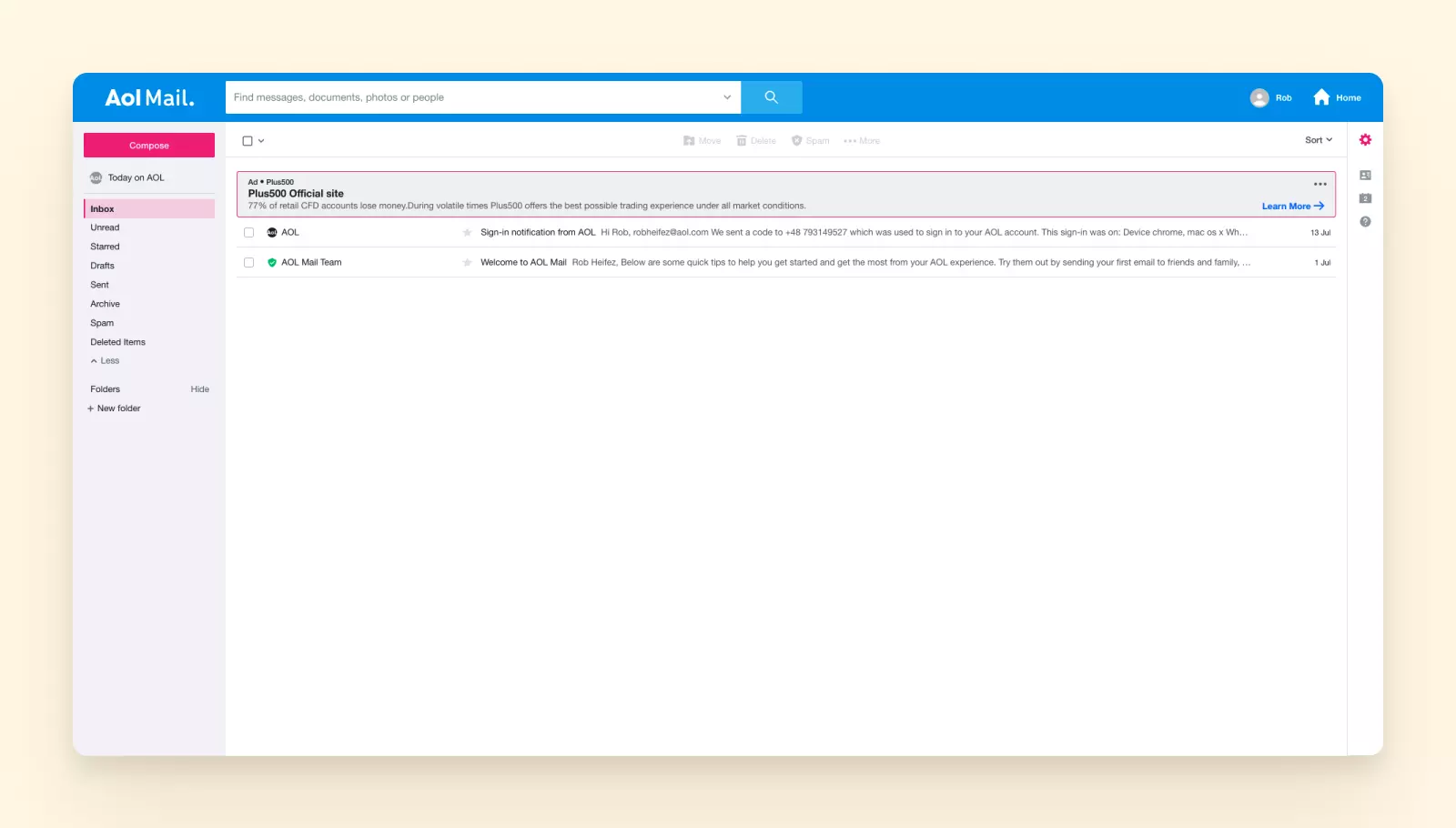Screen dimensions: 1456x828
Task: Click the Compose button
Action: 149,146
